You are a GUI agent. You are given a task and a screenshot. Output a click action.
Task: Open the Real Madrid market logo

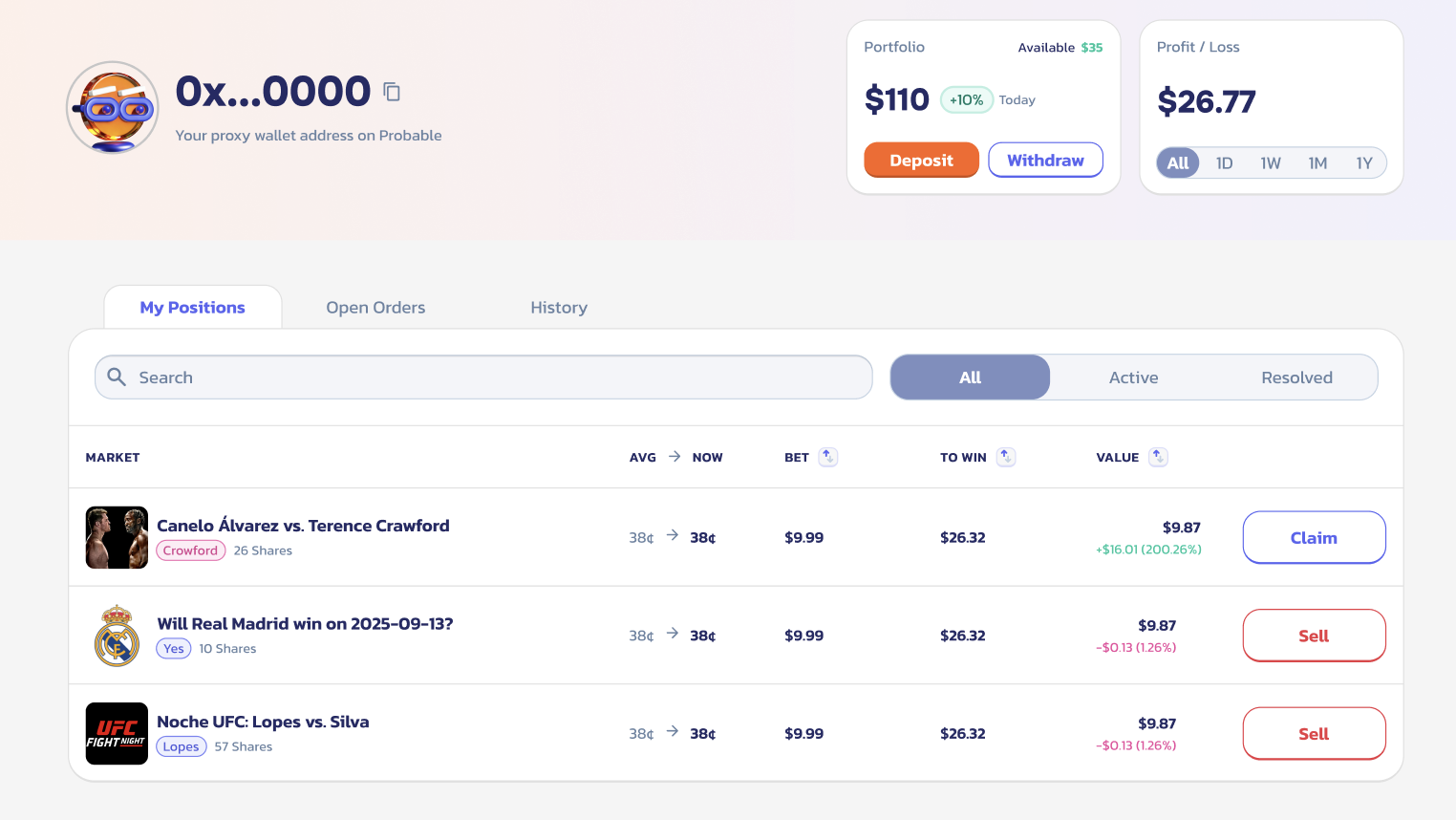point(117,636)
